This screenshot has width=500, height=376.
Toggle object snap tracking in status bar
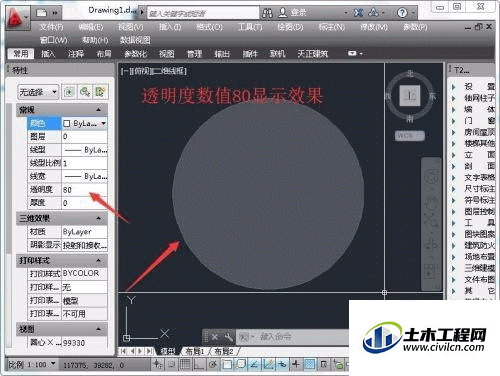click(255, 364)
